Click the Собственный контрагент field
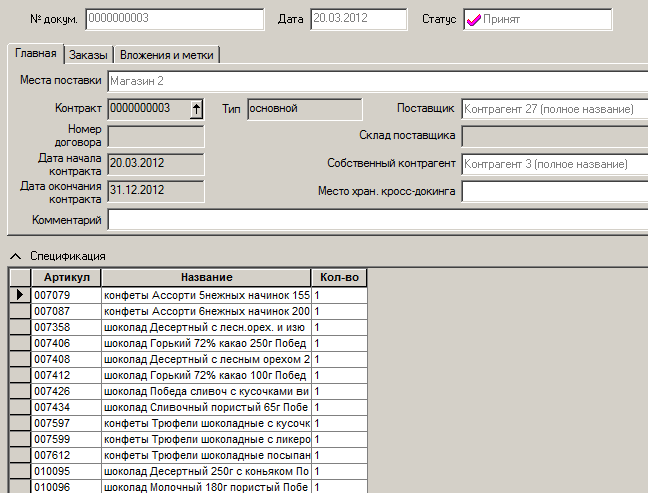 tap(555, 164)
